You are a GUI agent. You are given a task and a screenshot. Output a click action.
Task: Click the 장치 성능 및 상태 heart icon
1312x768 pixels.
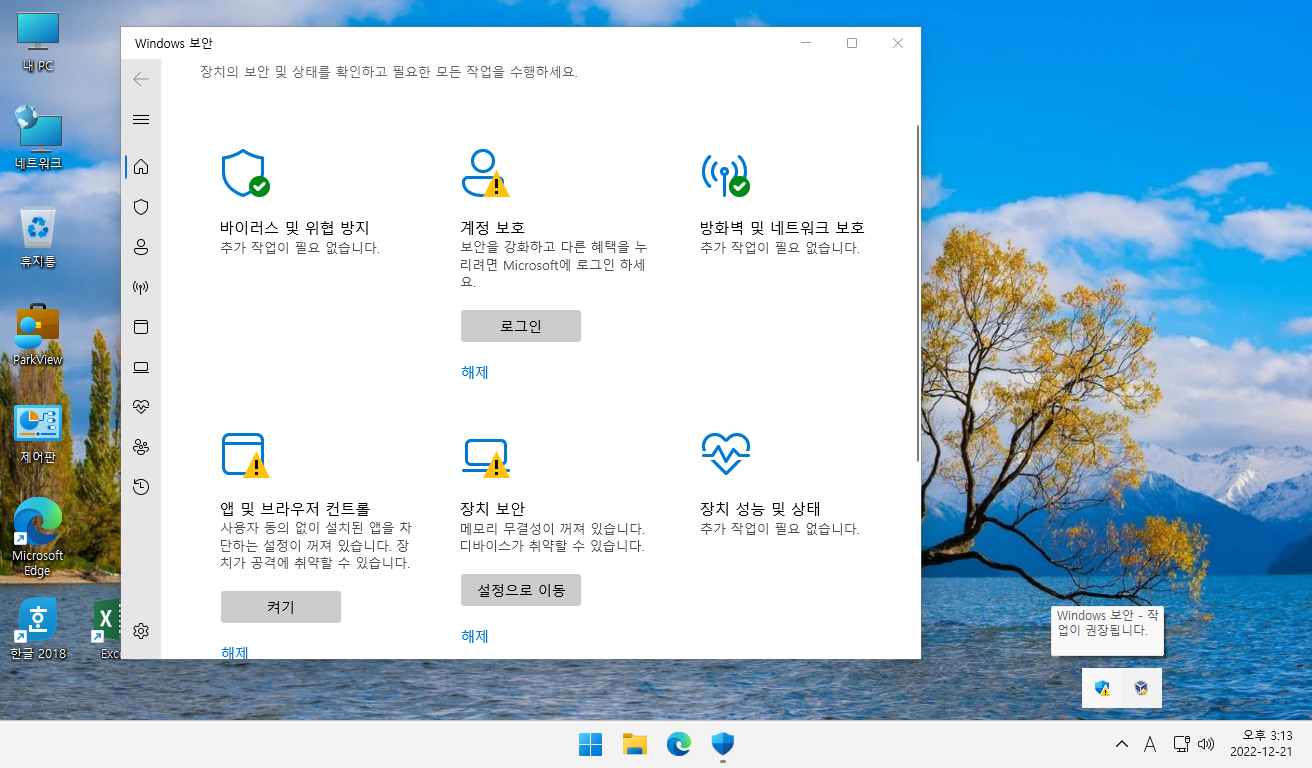[725, 454]
